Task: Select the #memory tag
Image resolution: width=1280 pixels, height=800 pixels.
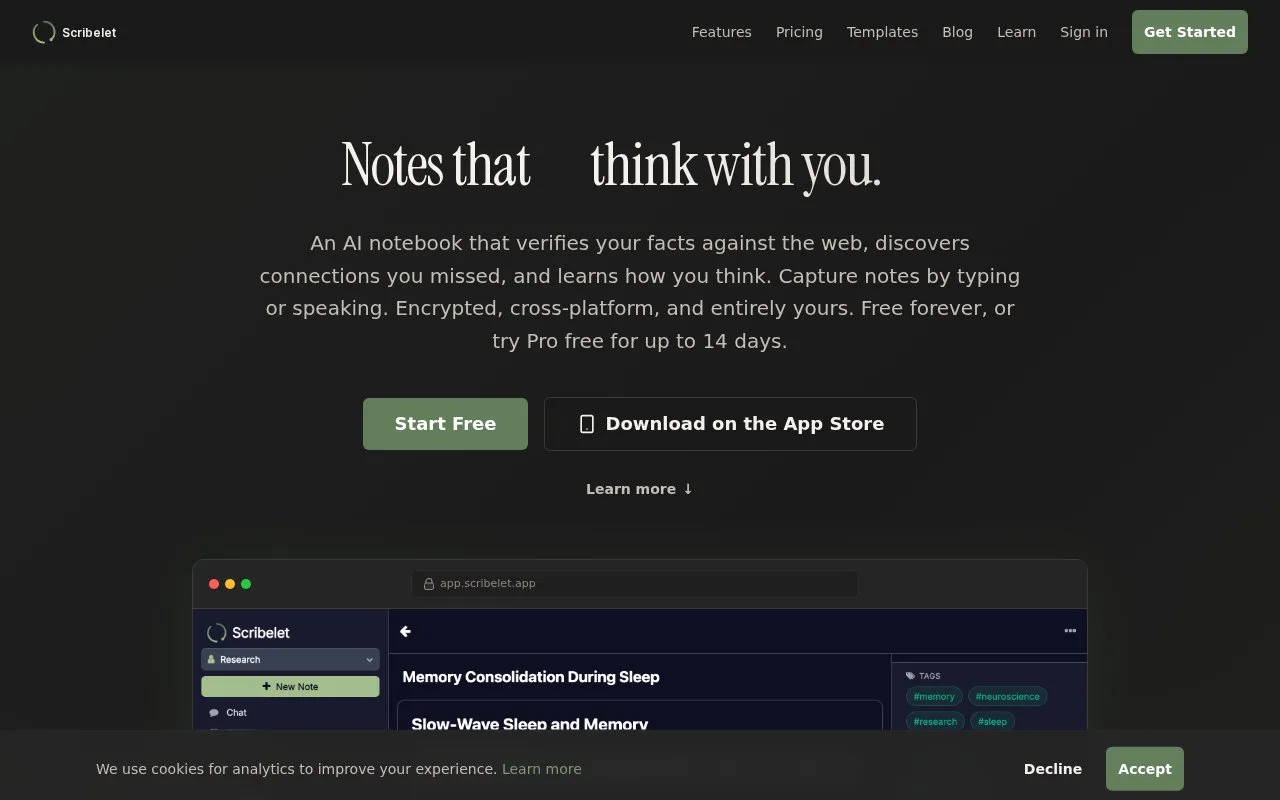Action: (x=934, y=697)
